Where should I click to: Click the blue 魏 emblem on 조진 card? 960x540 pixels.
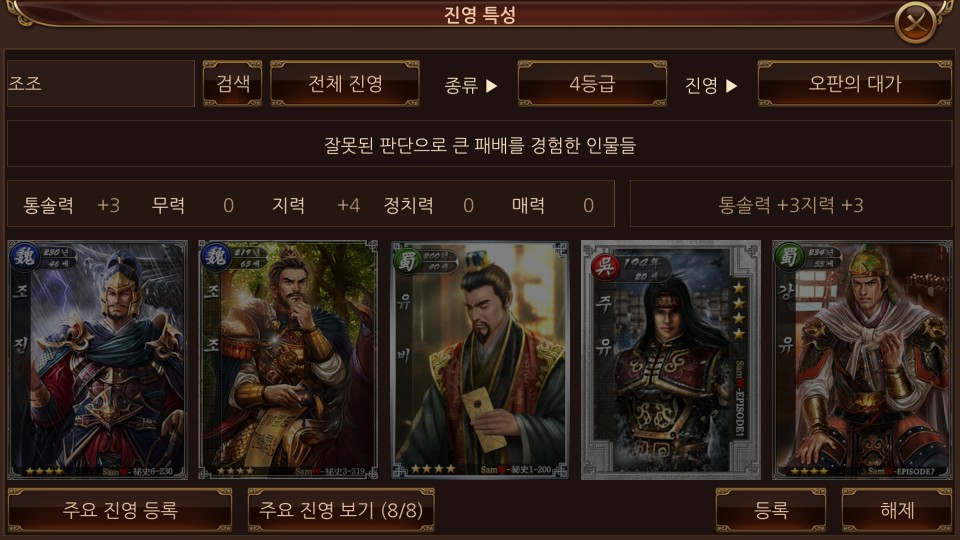[x=24, y=257]
